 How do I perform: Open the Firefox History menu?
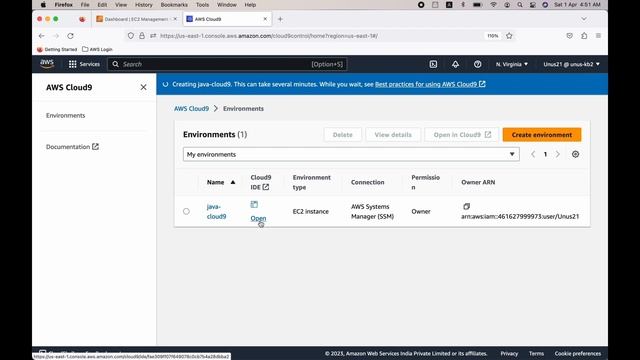coord(143,5)
